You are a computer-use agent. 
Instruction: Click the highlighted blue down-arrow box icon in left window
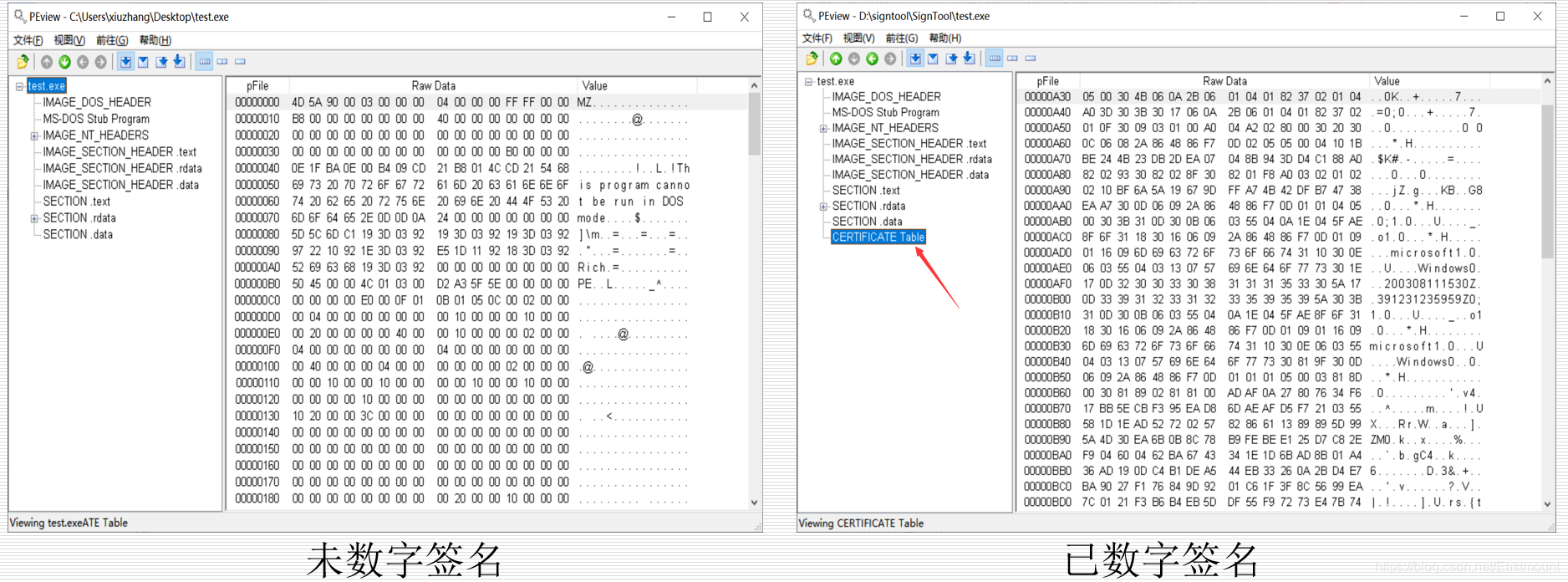[125, 62]
